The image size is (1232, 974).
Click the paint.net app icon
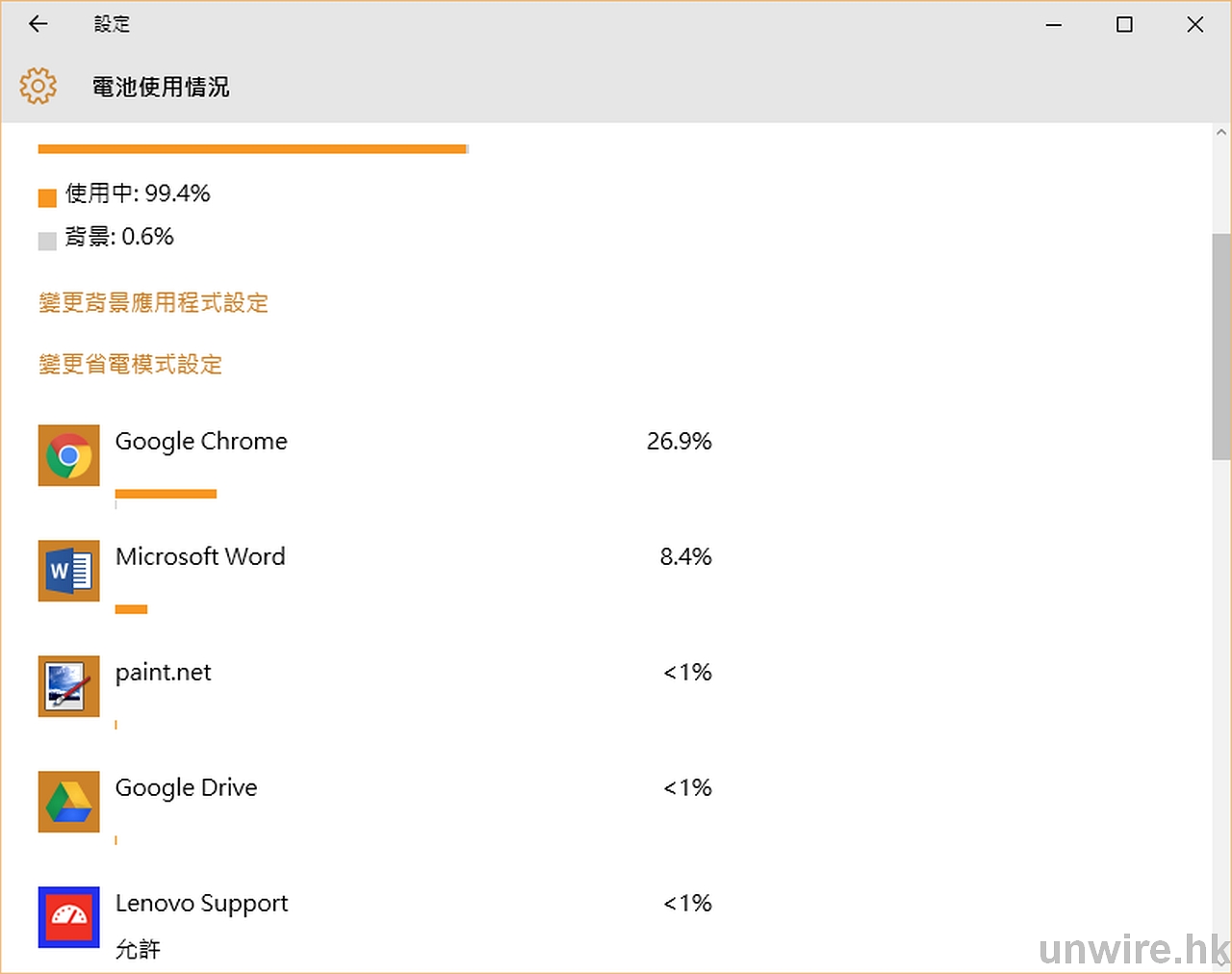pyautogui.click(x=68, y=686)
